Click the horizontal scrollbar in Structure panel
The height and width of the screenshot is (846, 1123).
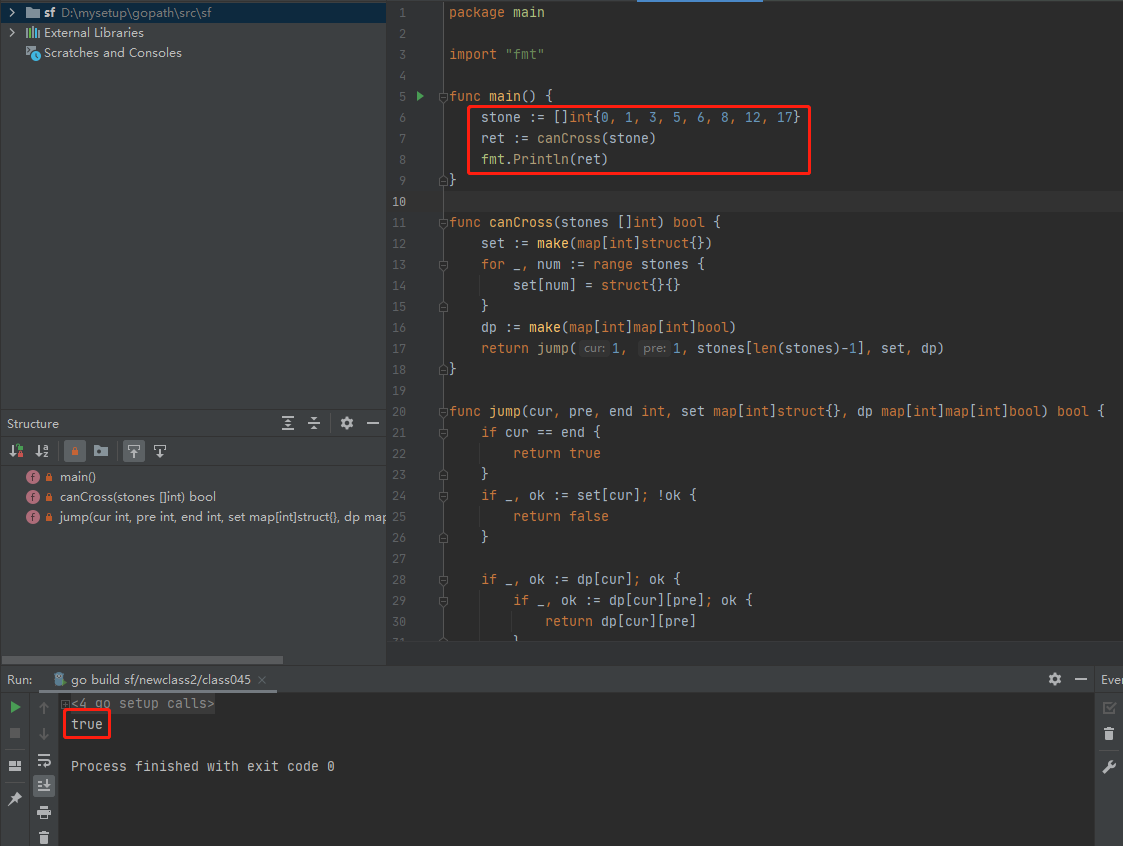(x=143, y=660)
